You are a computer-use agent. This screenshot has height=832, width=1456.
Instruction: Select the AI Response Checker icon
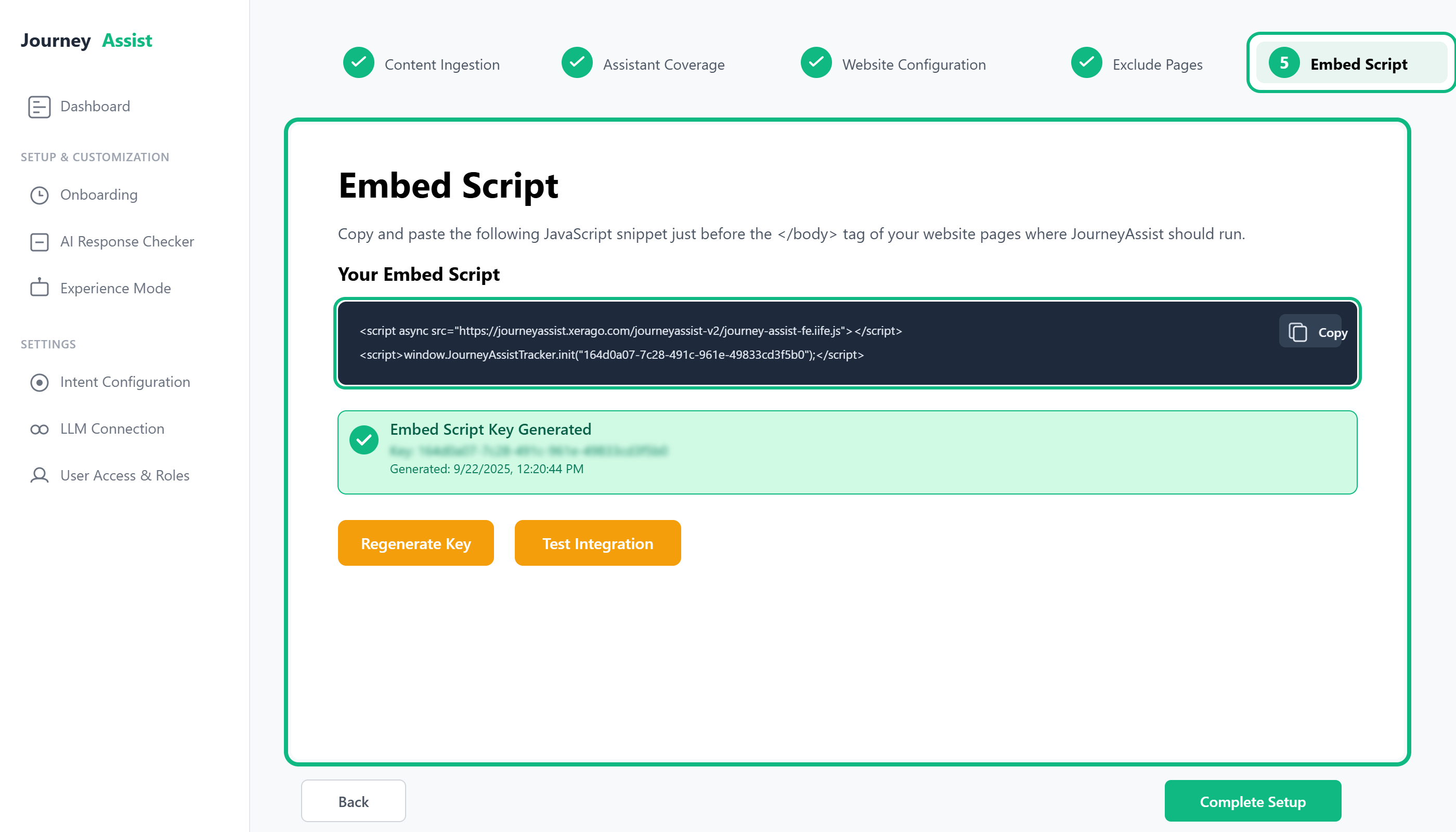click(40, 242)
